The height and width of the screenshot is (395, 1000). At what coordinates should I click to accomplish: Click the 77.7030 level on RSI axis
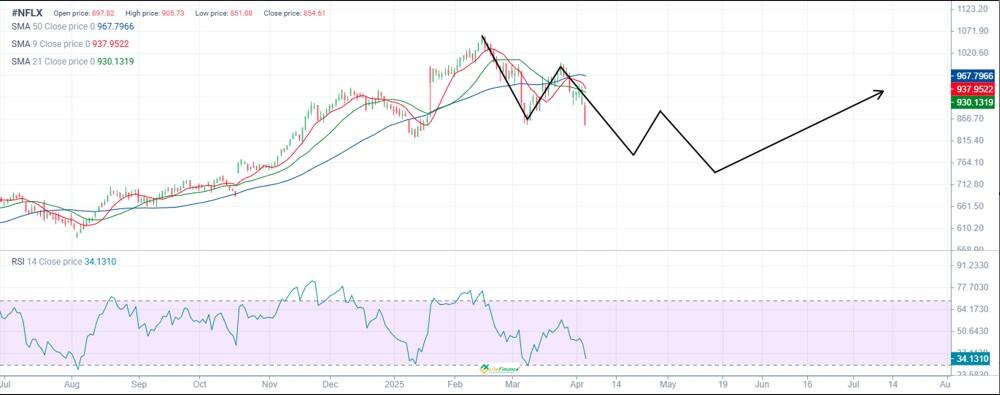tap(972, 288)
